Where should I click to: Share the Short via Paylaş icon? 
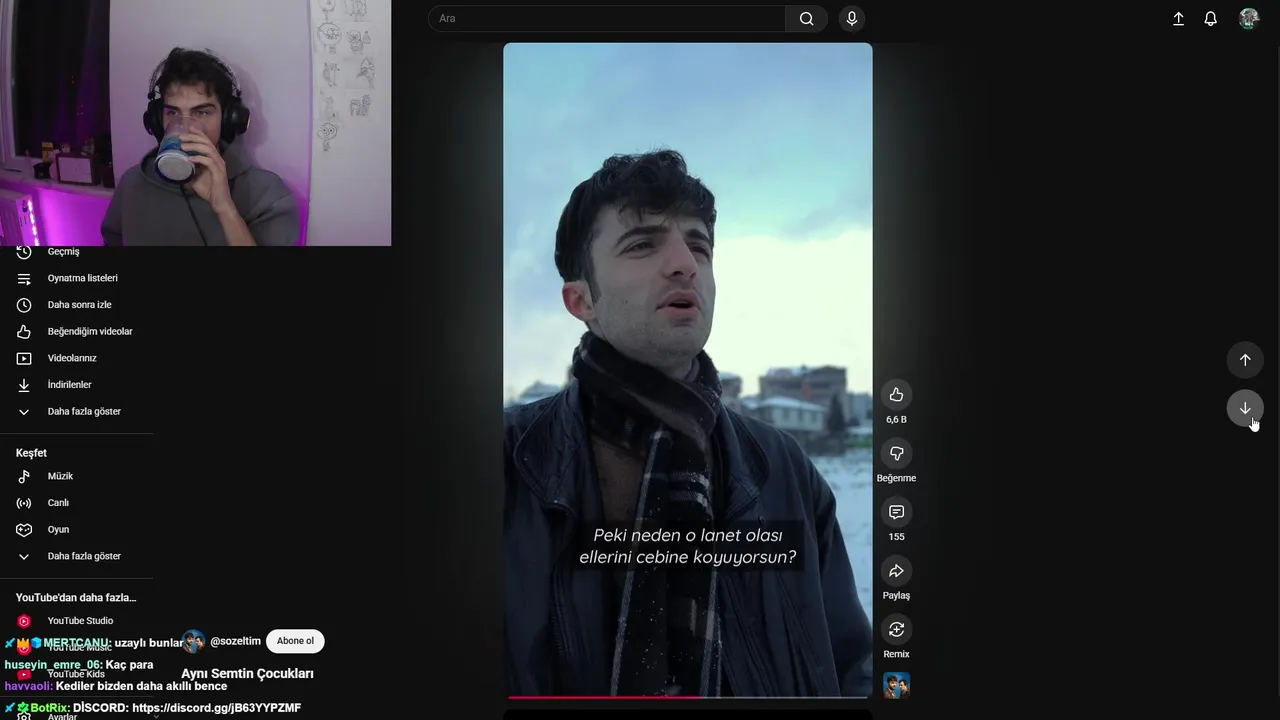[896, 571]
